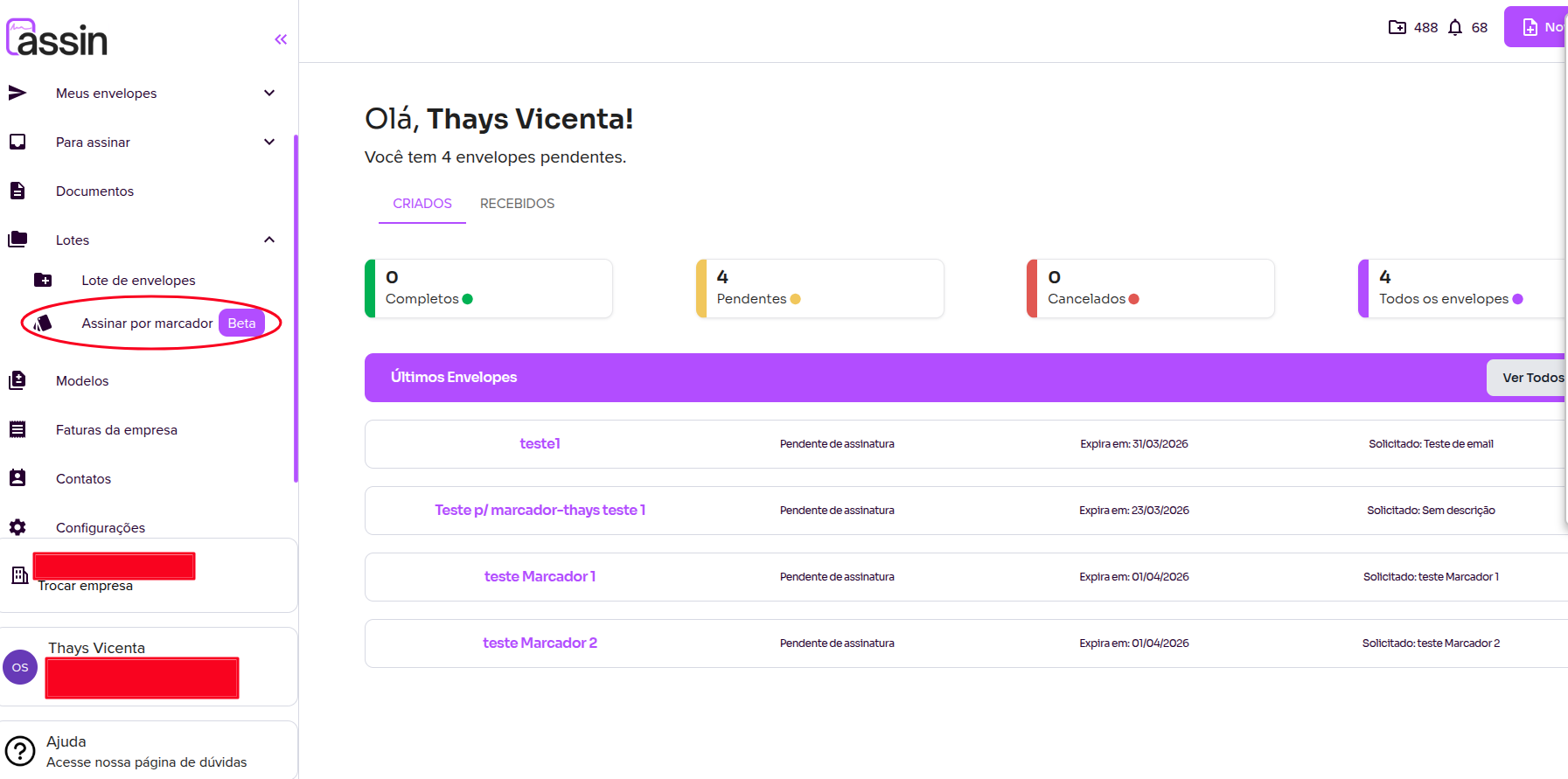Screen dimensions: 1568x779
Task: Expand the Para assinar chevron
Action: coord(269,142)
